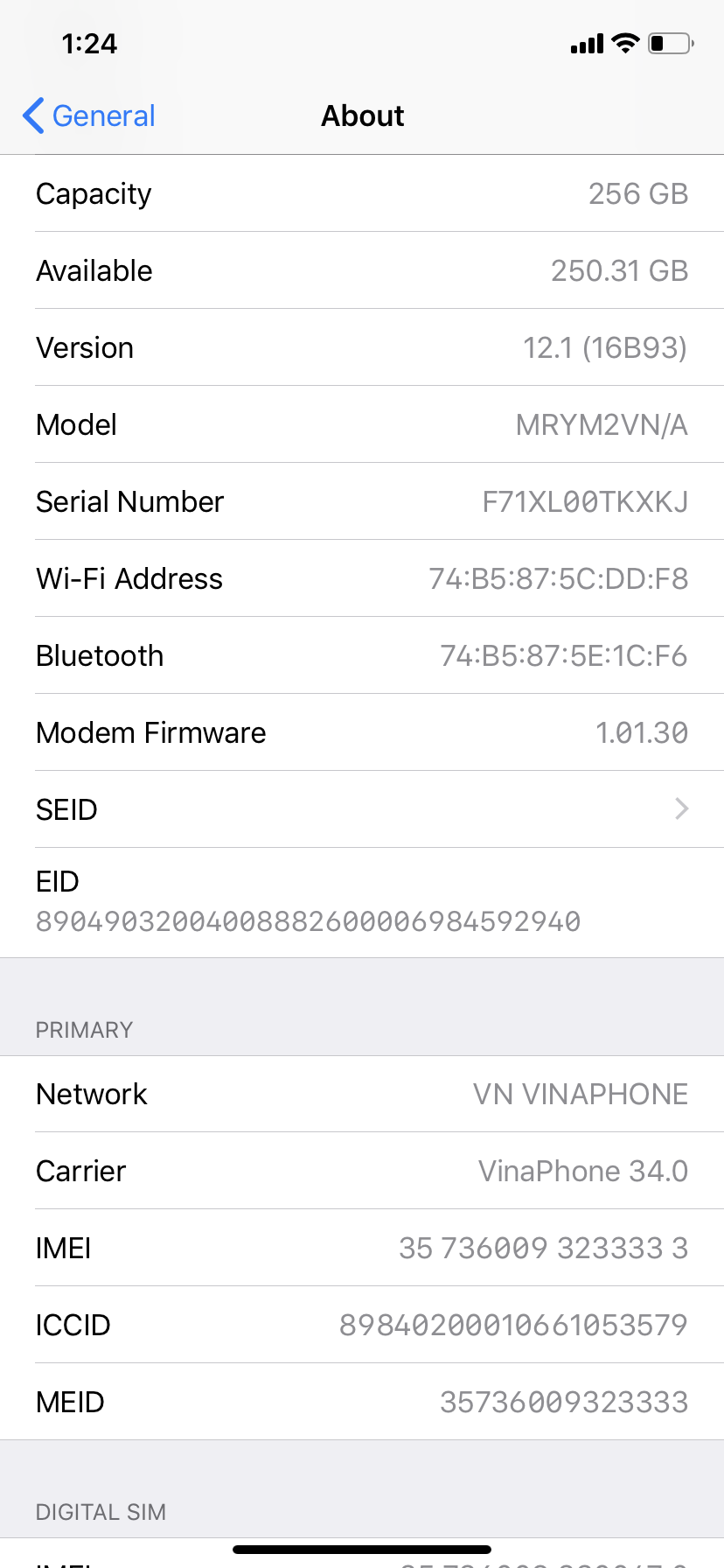Tap the Version 12.1 row
The height and width of the screenshot is (1568, 724).
tap(362, 347)
